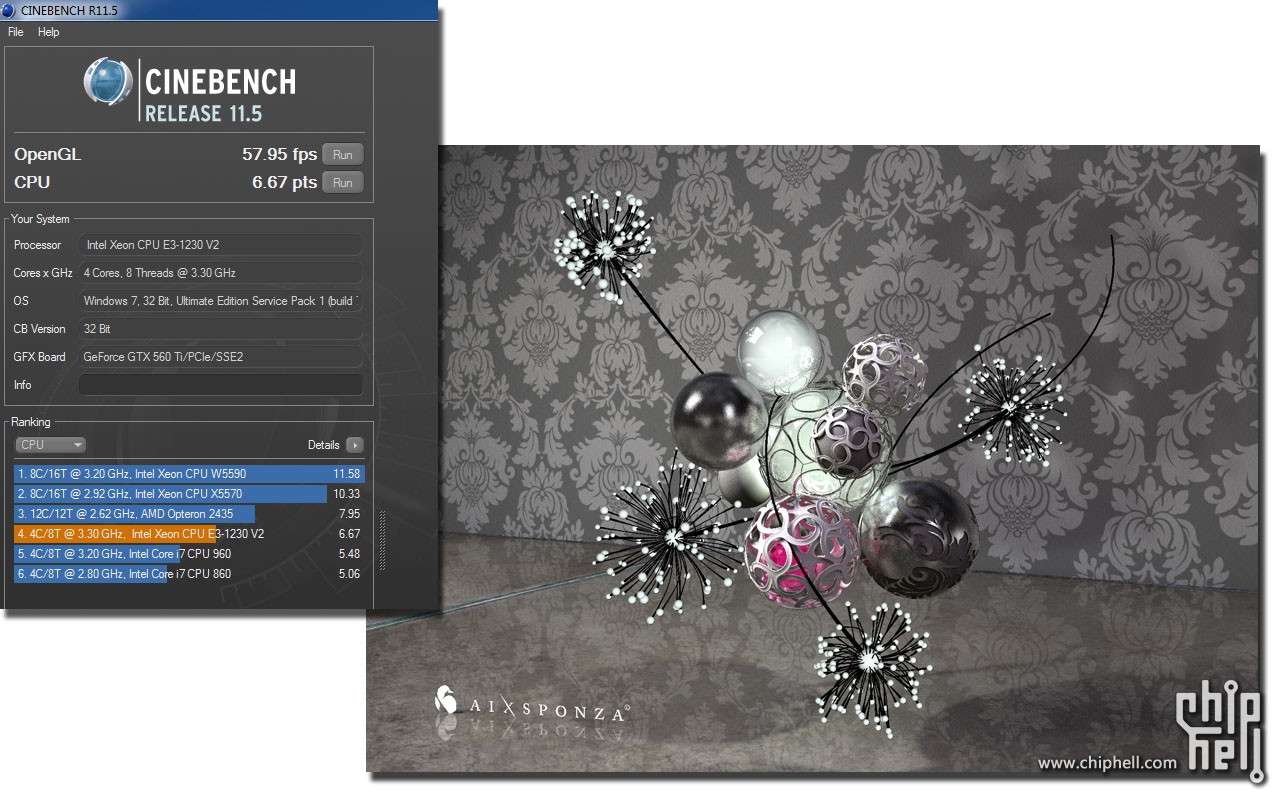
Task: Click the Cinebench globe logo
Action: click(x=108, y=82)
